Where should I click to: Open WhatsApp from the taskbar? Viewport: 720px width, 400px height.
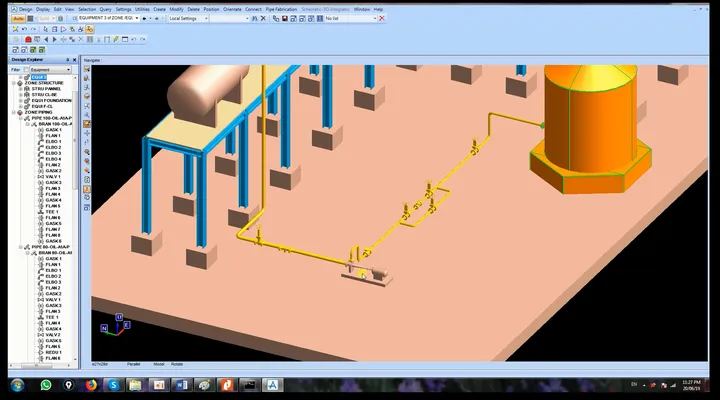pos(46,385)
